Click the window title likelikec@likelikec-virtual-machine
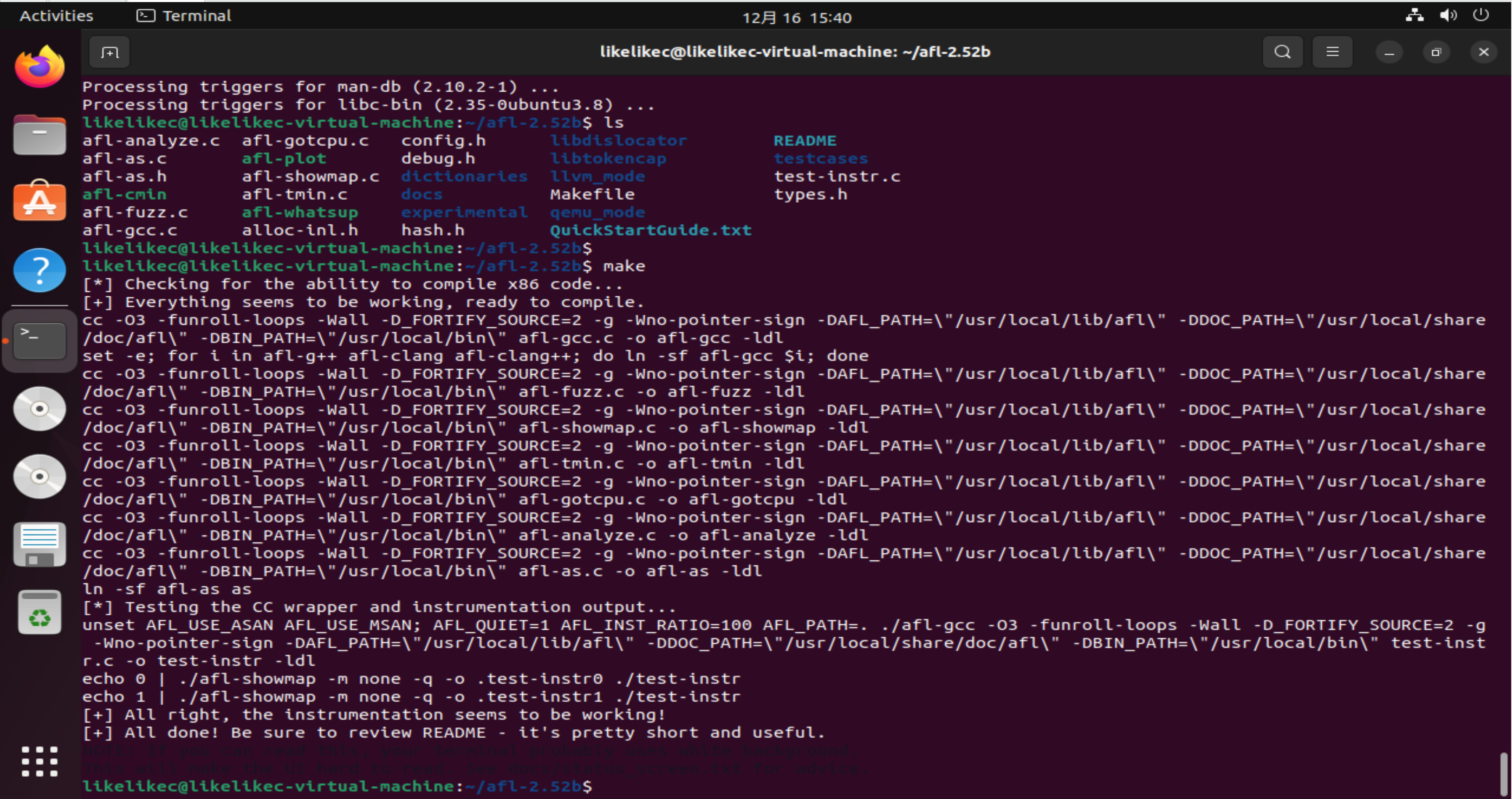1512x799 pixels. pyautogui.click(x=795, y=52)
